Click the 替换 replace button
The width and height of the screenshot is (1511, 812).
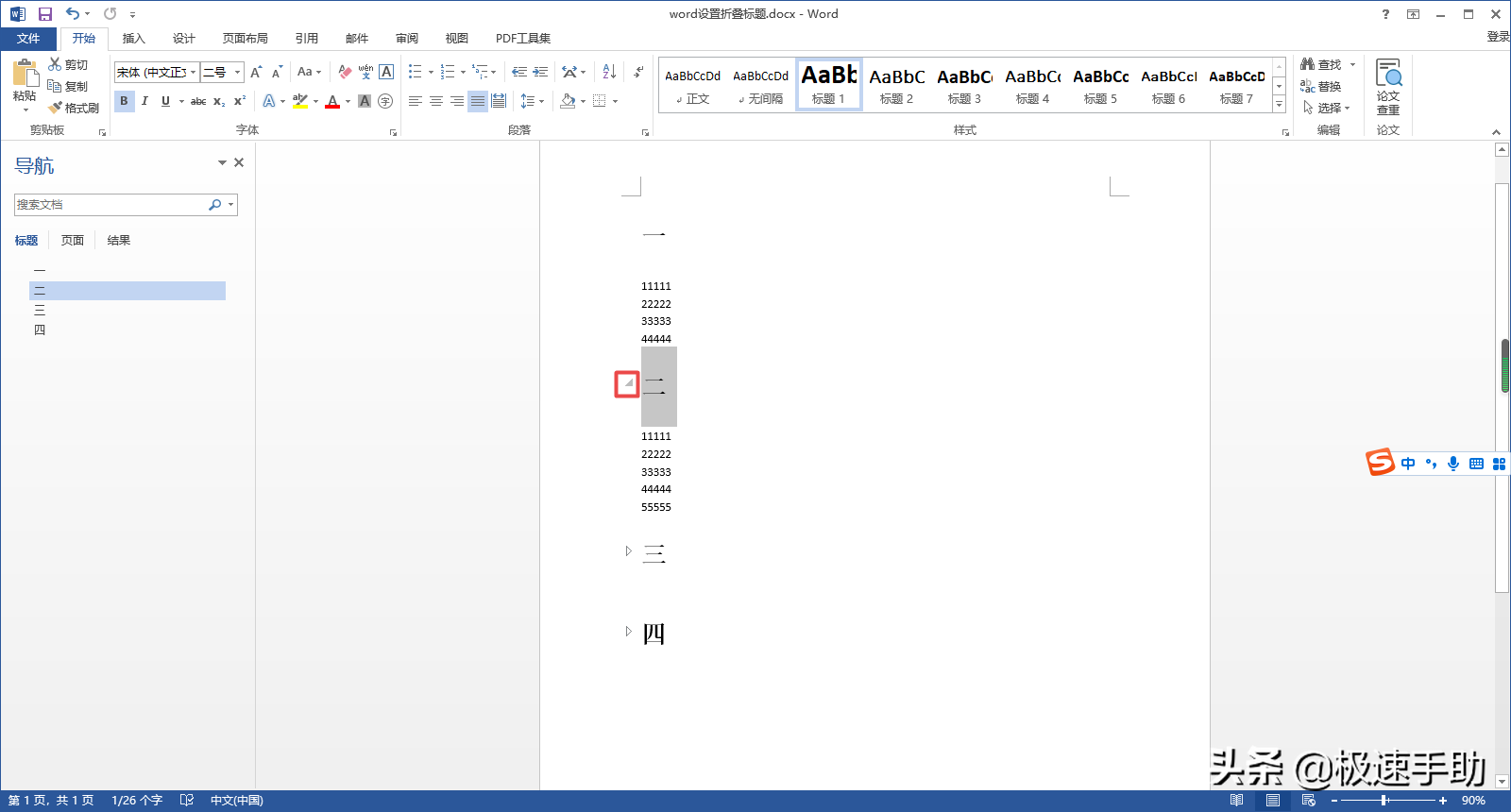pyautogui.click(x=1321, y=86)
